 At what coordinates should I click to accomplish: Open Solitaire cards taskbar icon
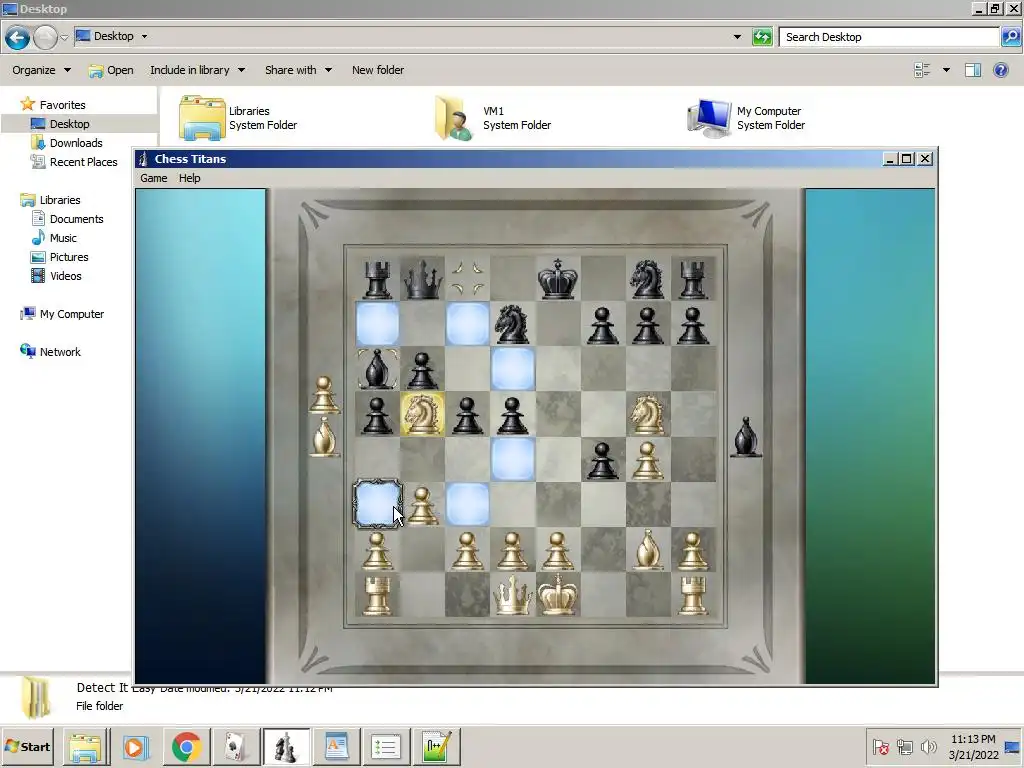236,746
